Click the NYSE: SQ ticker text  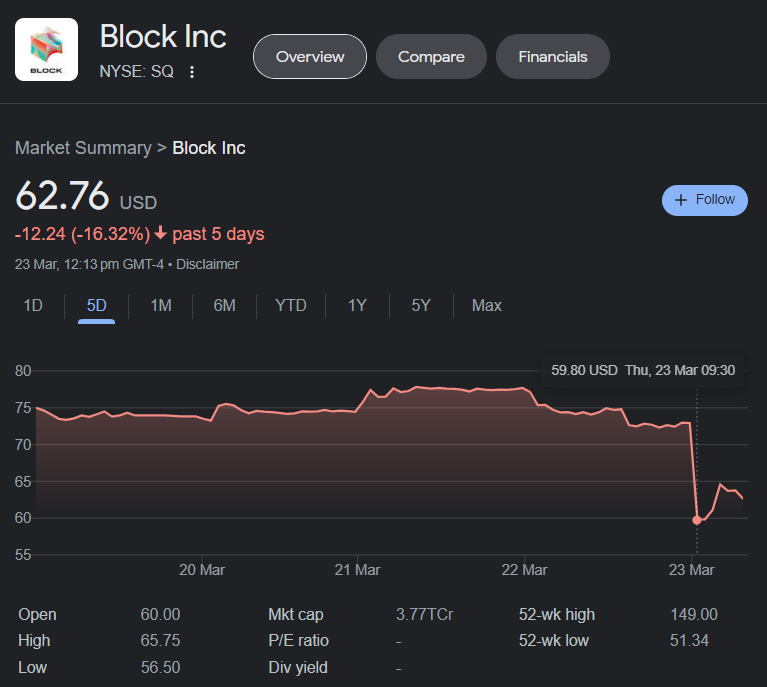point(136,71)
